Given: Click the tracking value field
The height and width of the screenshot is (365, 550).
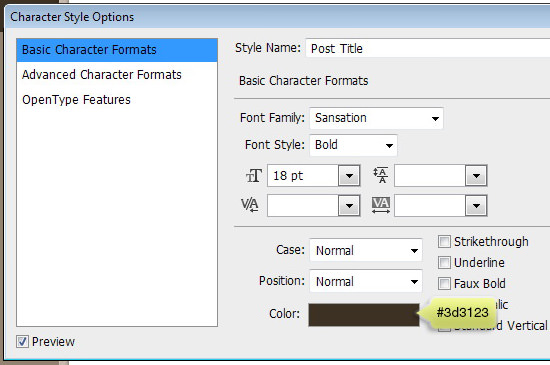Looking at the screenshot, I should [x=430, y=205].
